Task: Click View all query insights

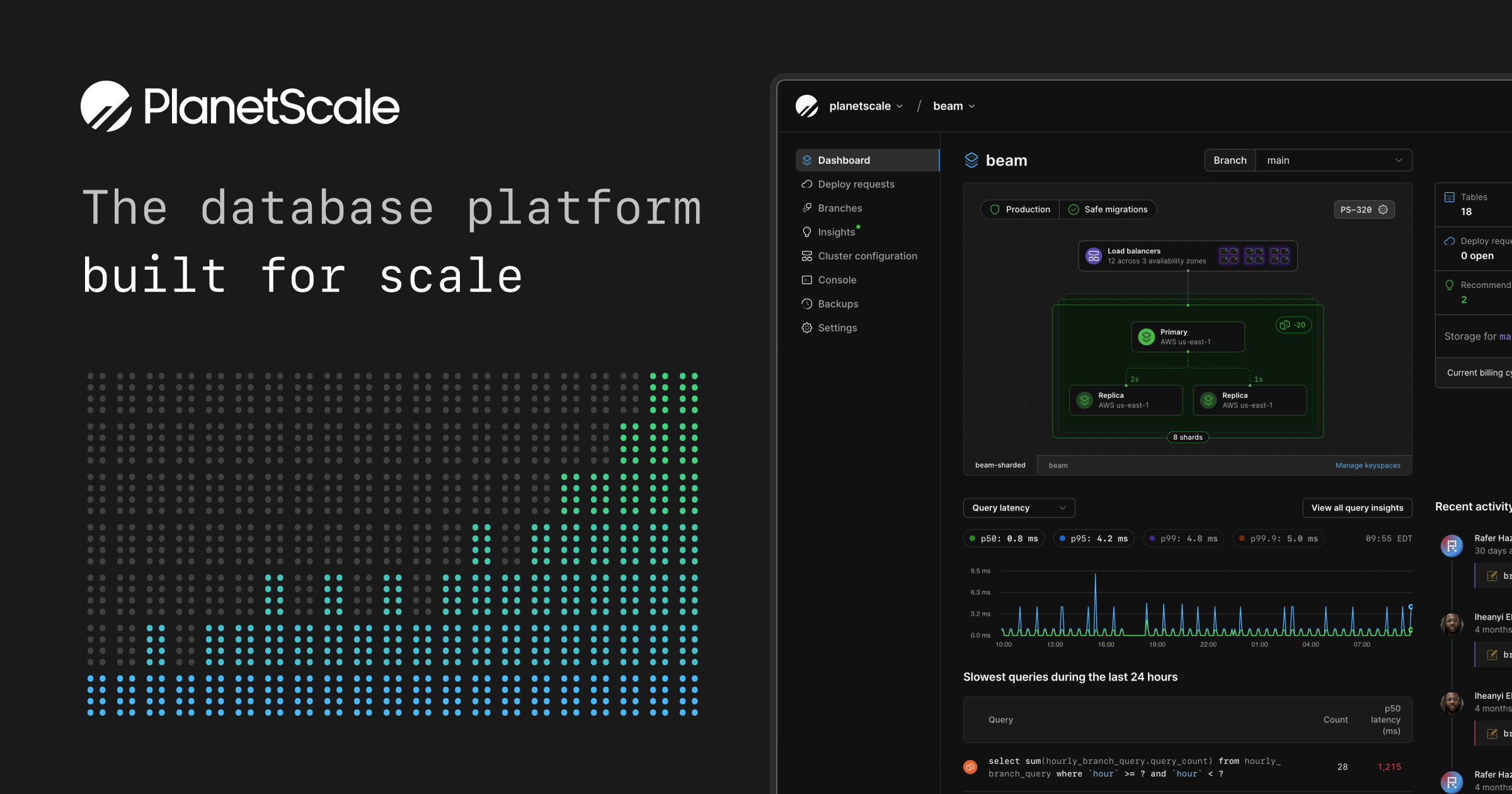Action: pos(1357,508)
